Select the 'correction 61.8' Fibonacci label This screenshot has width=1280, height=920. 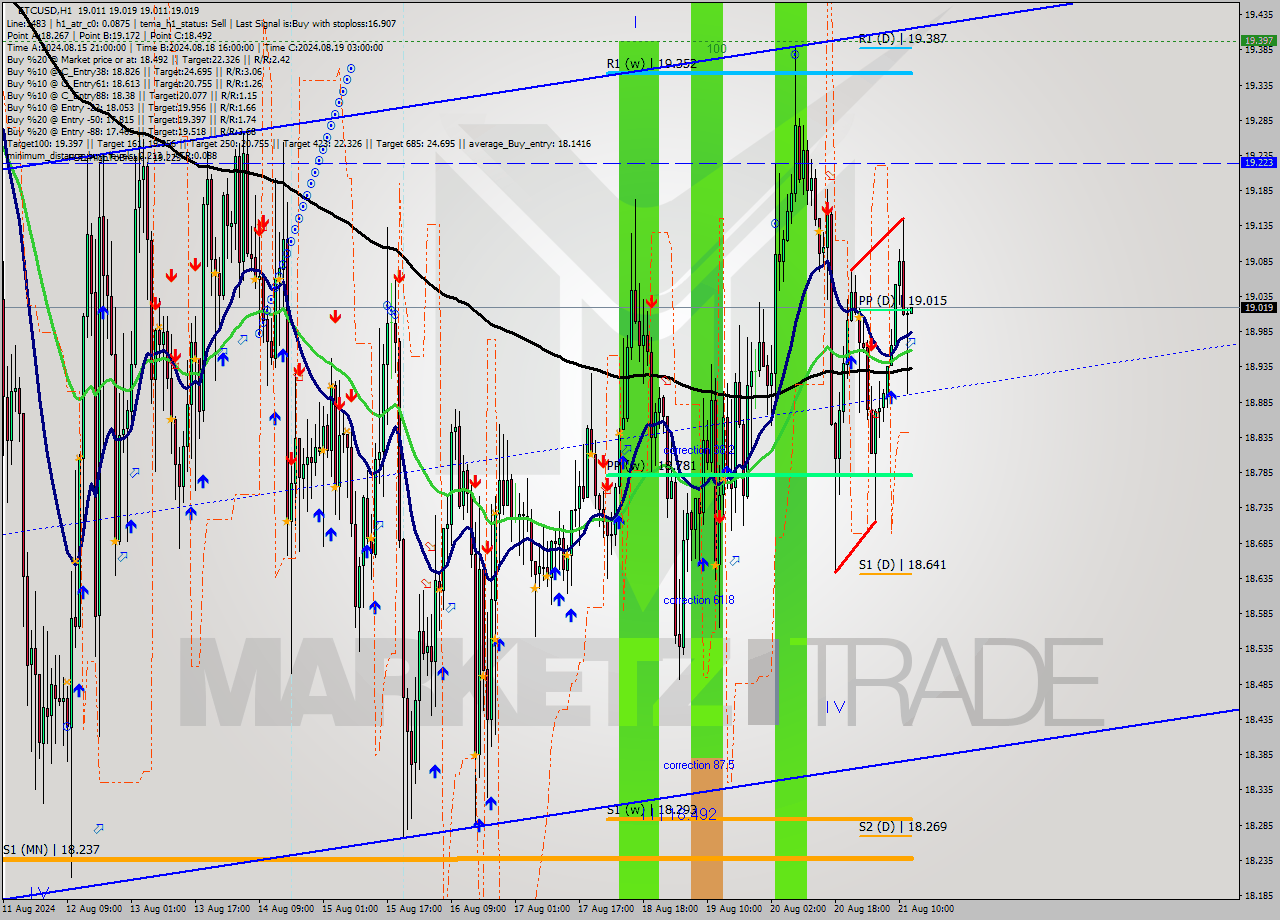tap(699, 600)
